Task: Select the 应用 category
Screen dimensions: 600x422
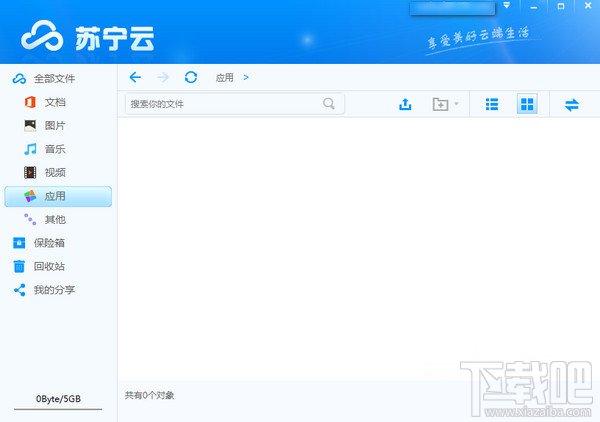Action: (58, 196)
